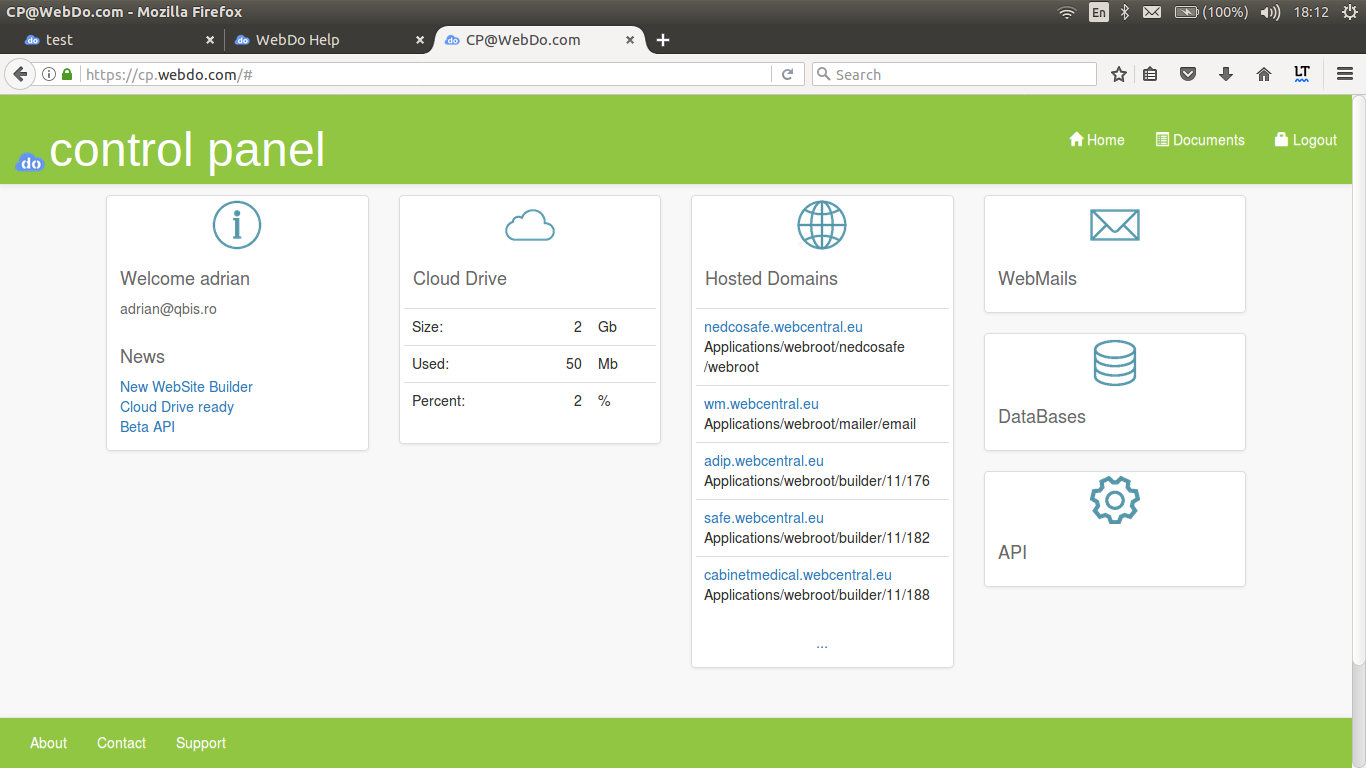Open the Beta API news link

148,427
